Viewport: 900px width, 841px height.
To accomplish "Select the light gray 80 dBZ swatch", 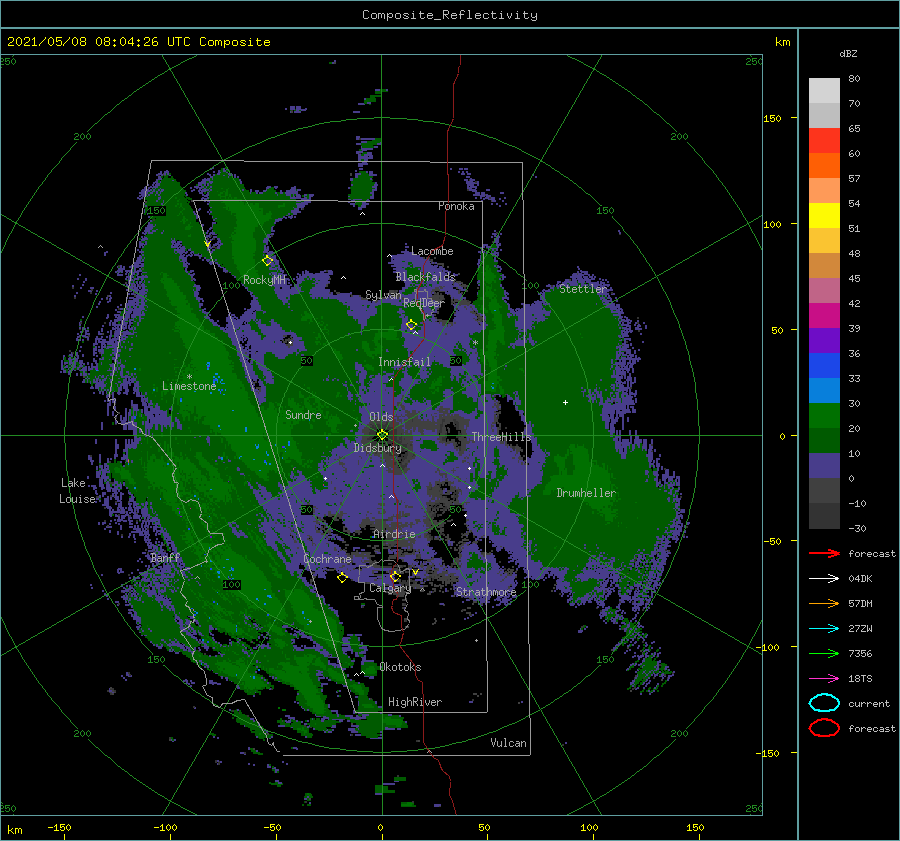I will pyautogui.click(x=824, y=90).
